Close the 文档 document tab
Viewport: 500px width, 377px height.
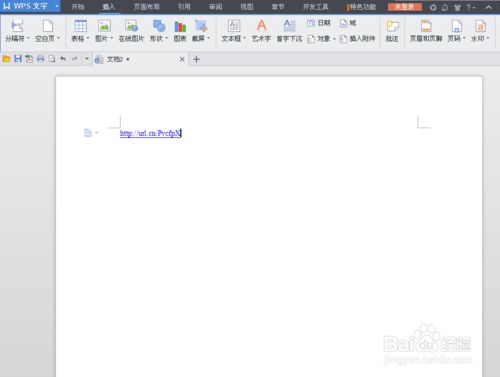(x=182, y=59)
